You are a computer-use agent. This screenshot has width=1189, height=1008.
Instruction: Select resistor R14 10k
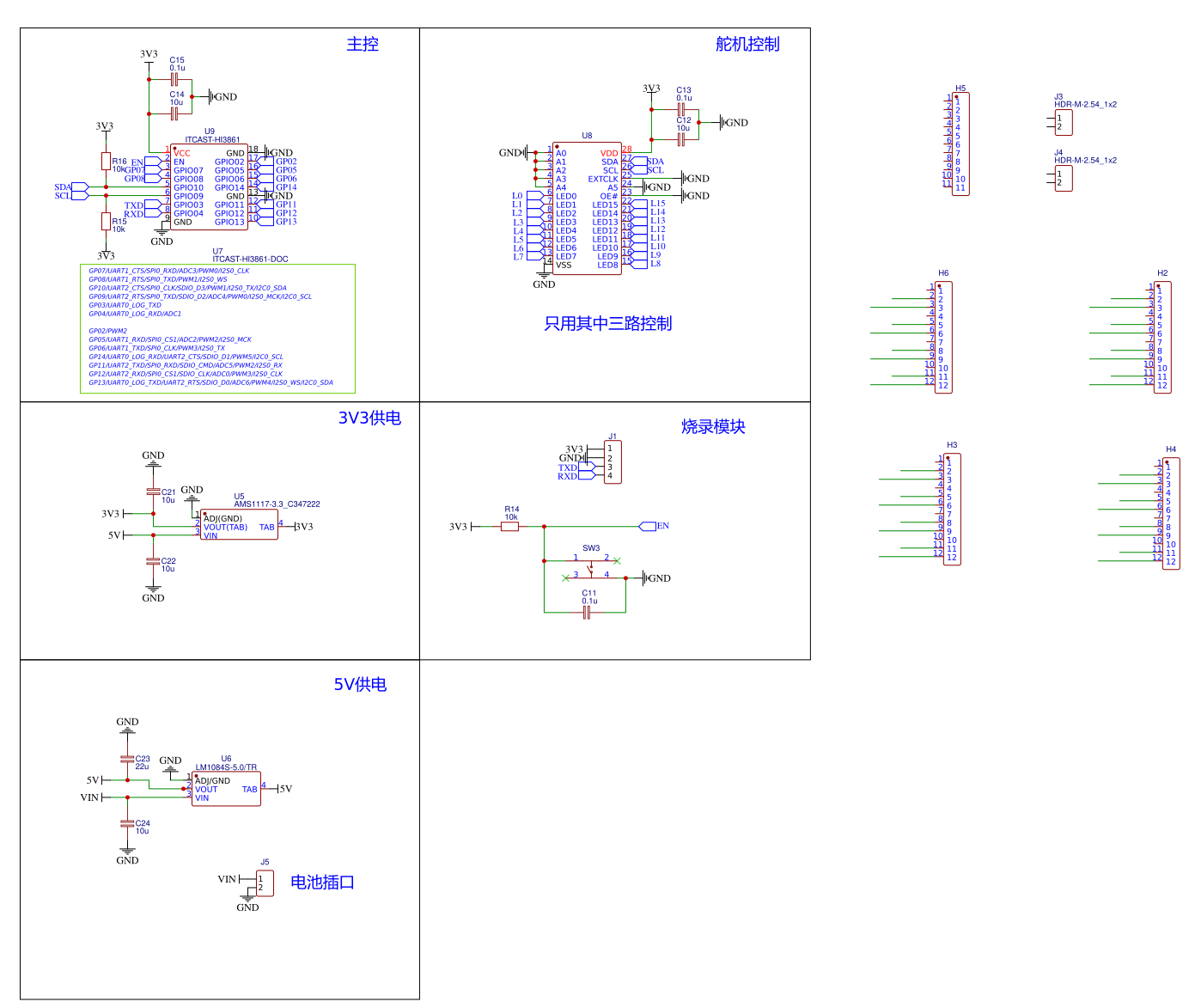(x=509, y=526)
